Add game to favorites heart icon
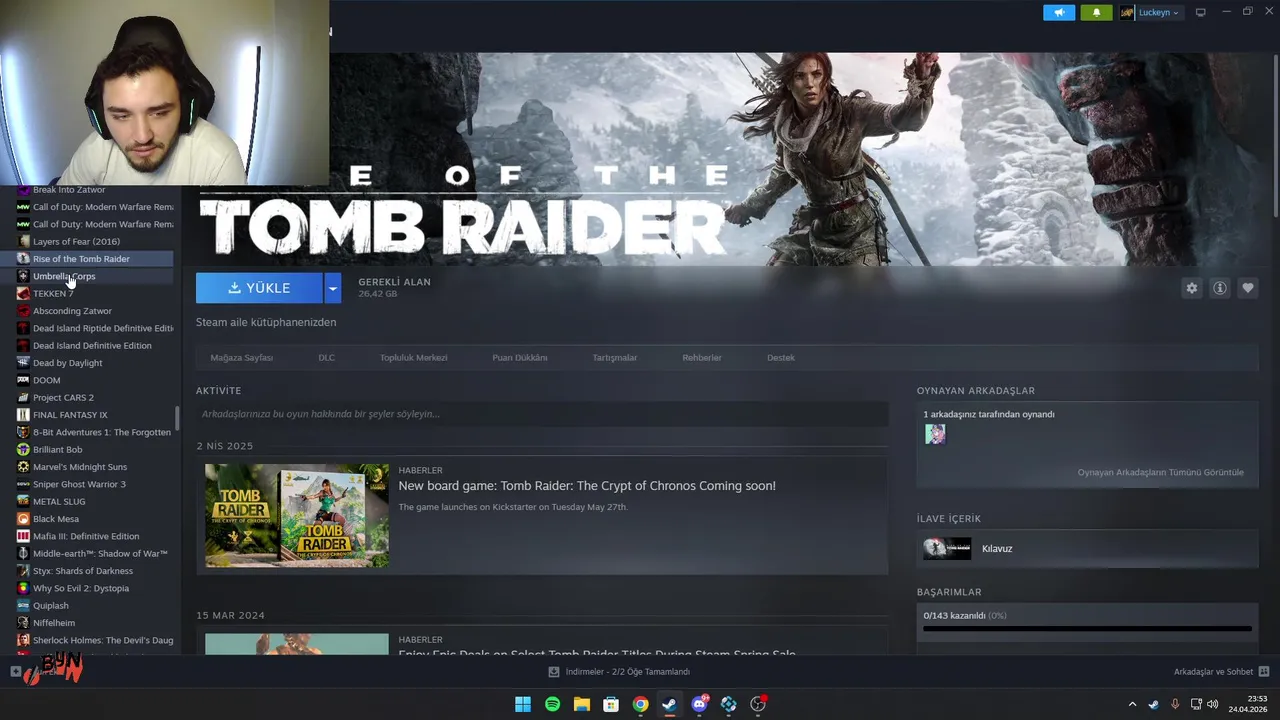This screenshot has height=720, width=1280. pos(1247,288)
